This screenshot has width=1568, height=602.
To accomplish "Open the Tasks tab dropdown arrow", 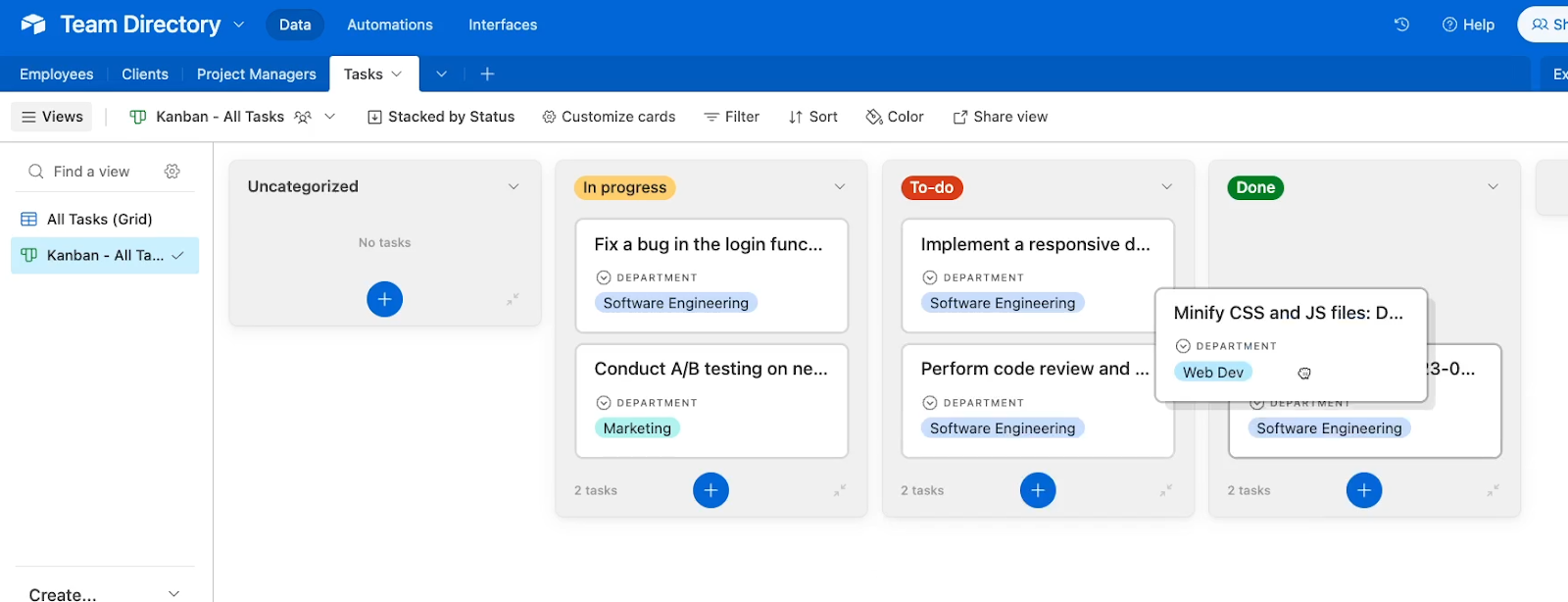I will click(397, 75).
